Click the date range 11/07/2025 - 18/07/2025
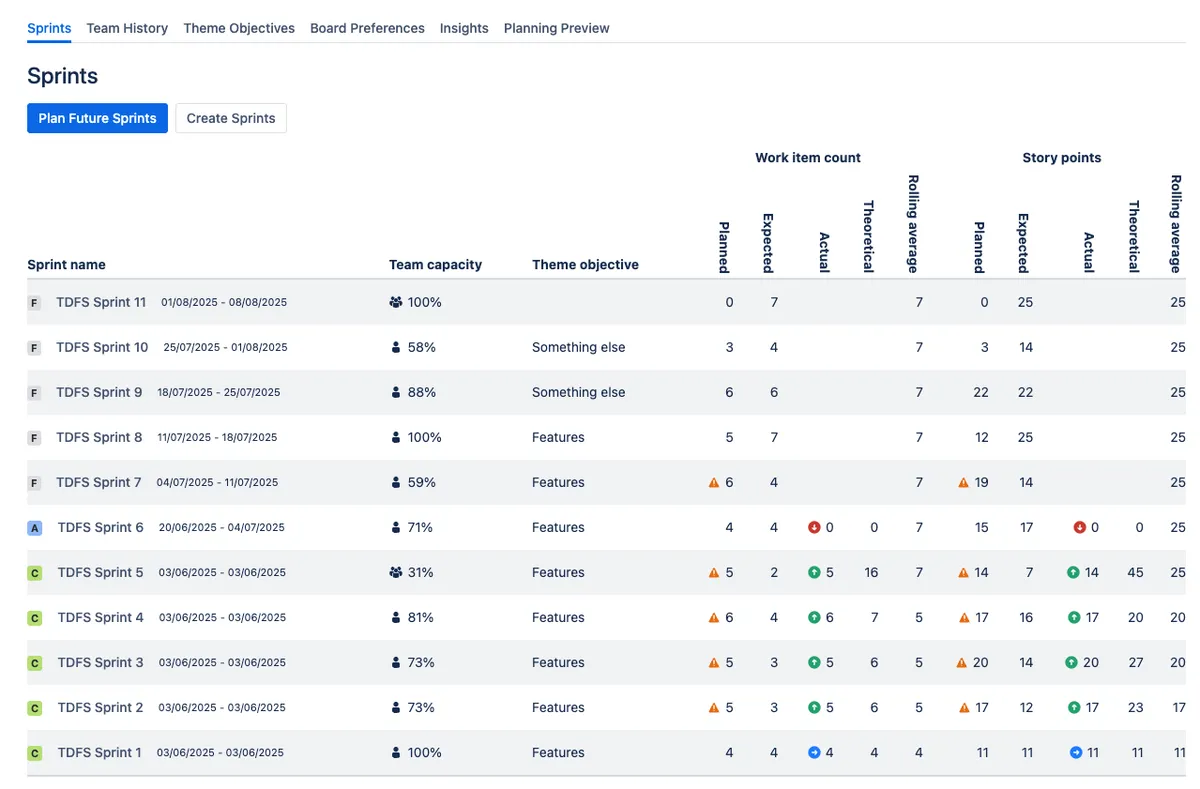The height and width of the screenshot is (789, 1200). tap(217, 437)
